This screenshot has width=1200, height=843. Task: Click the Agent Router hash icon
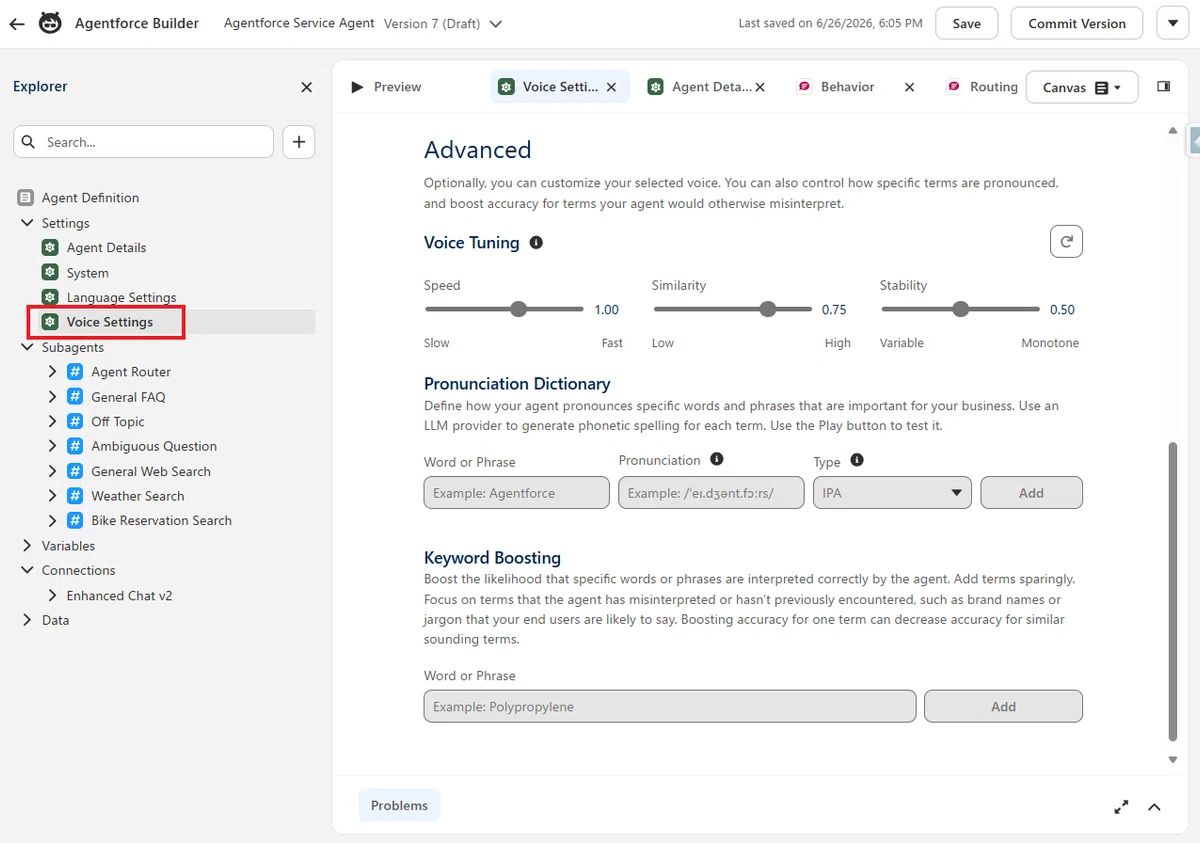(75, 371)
